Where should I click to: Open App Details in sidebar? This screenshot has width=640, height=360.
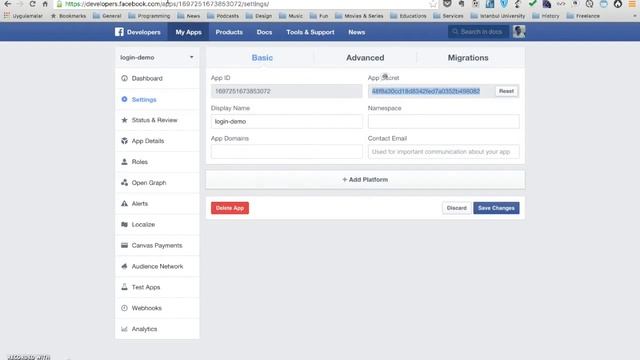click(x=157, y=141)
